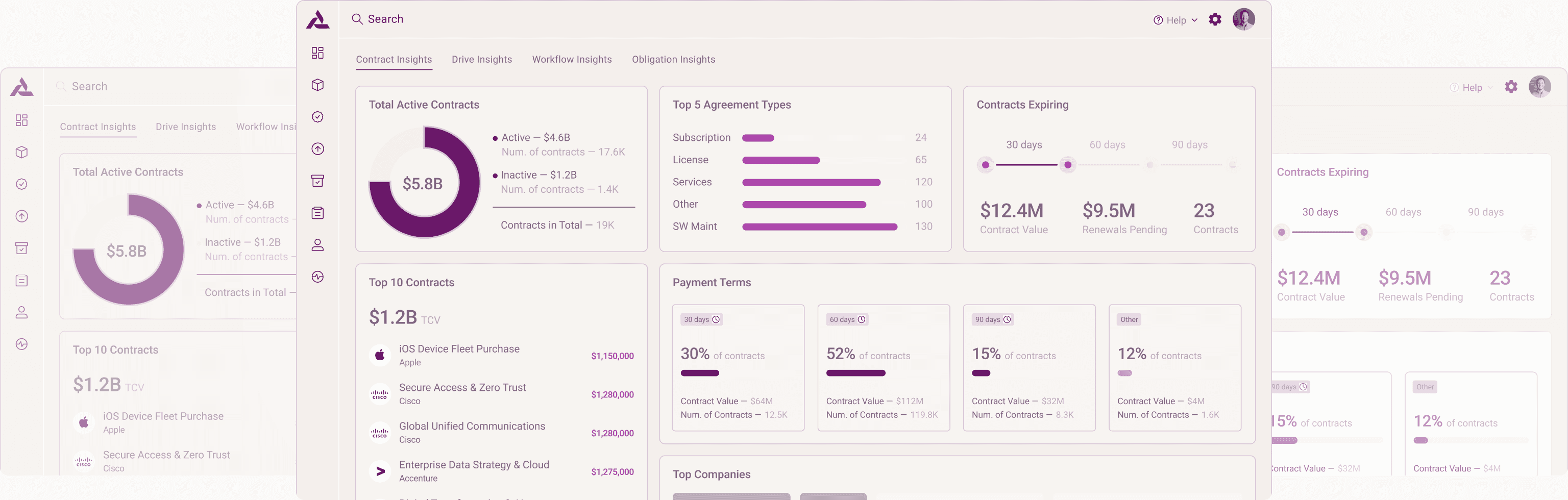Open iOS Device Fleet Purchase contract in front window
This screenshot has width=1568, height=500.
tap(502, 355)
